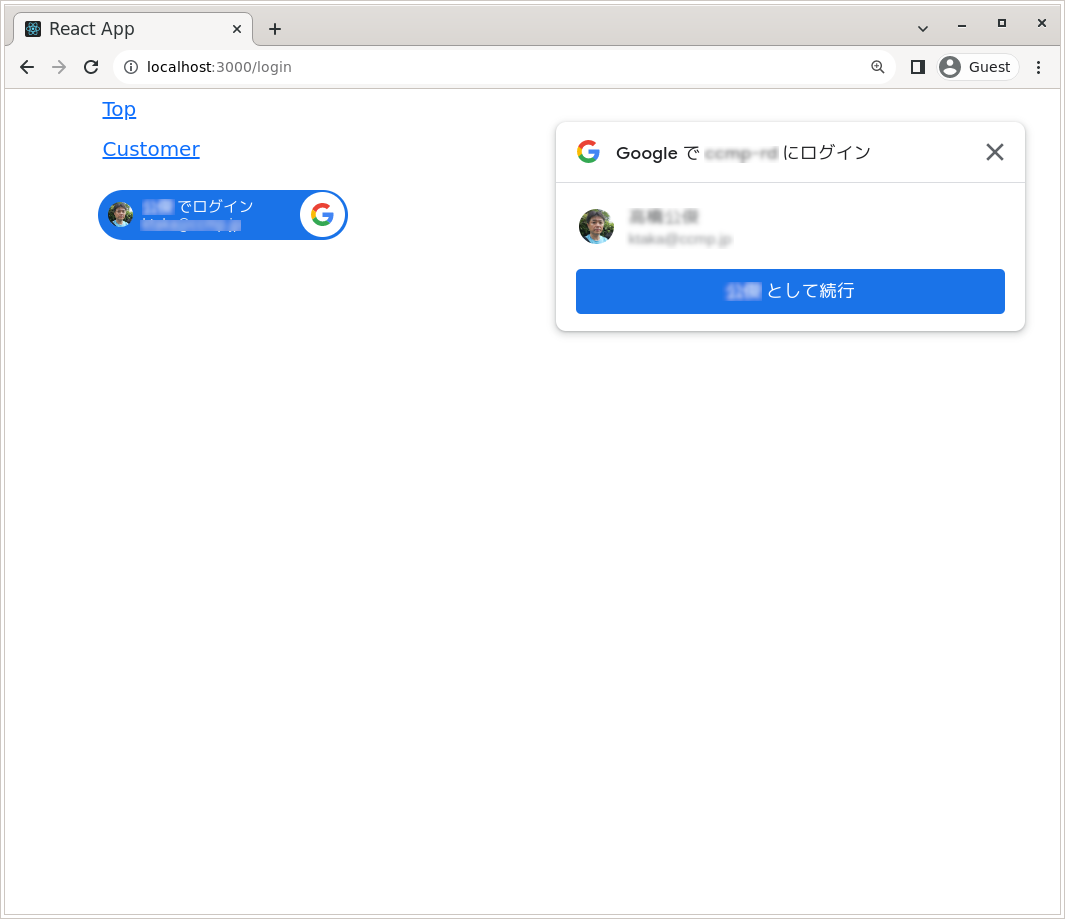Click the avatar inside the Google login button

click(x=120, y=215)
